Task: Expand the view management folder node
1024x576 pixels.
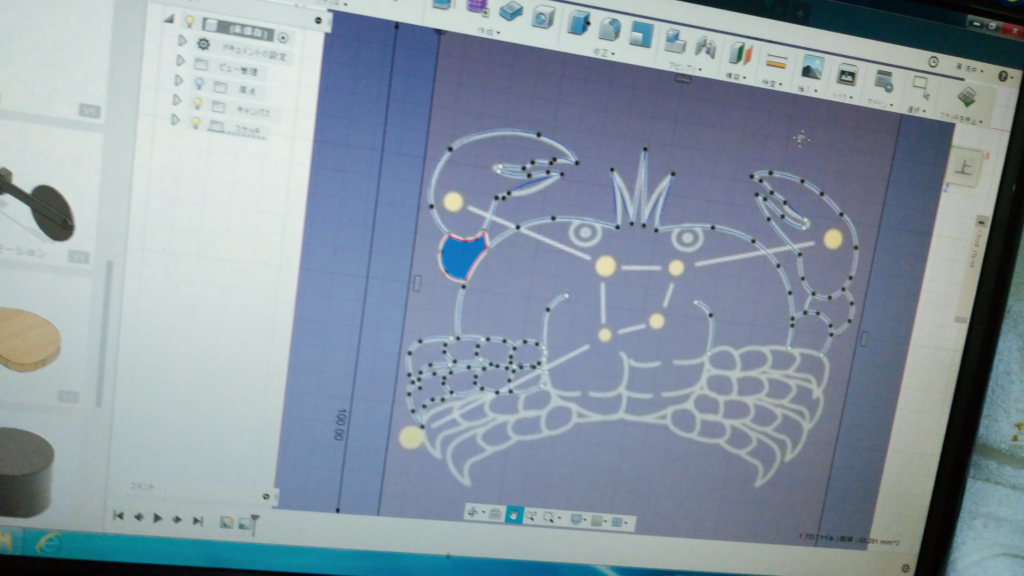Action: [180, 61]
